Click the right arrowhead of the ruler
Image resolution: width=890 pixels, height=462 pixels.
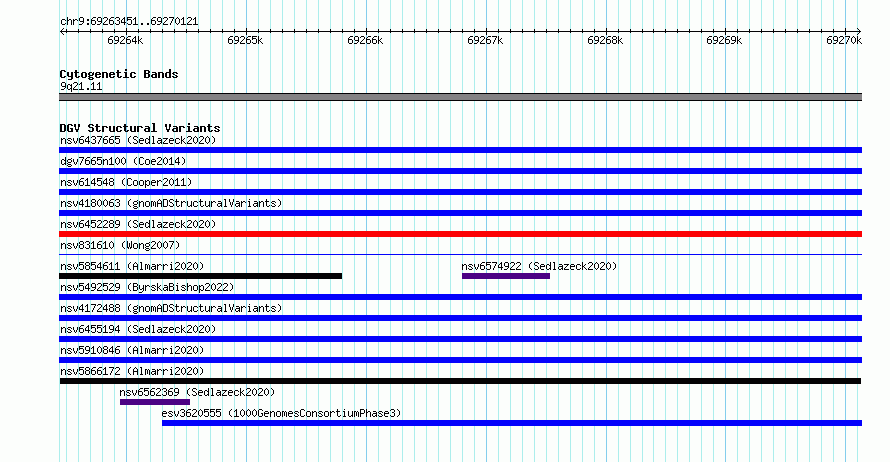click(x=859, y=31)
